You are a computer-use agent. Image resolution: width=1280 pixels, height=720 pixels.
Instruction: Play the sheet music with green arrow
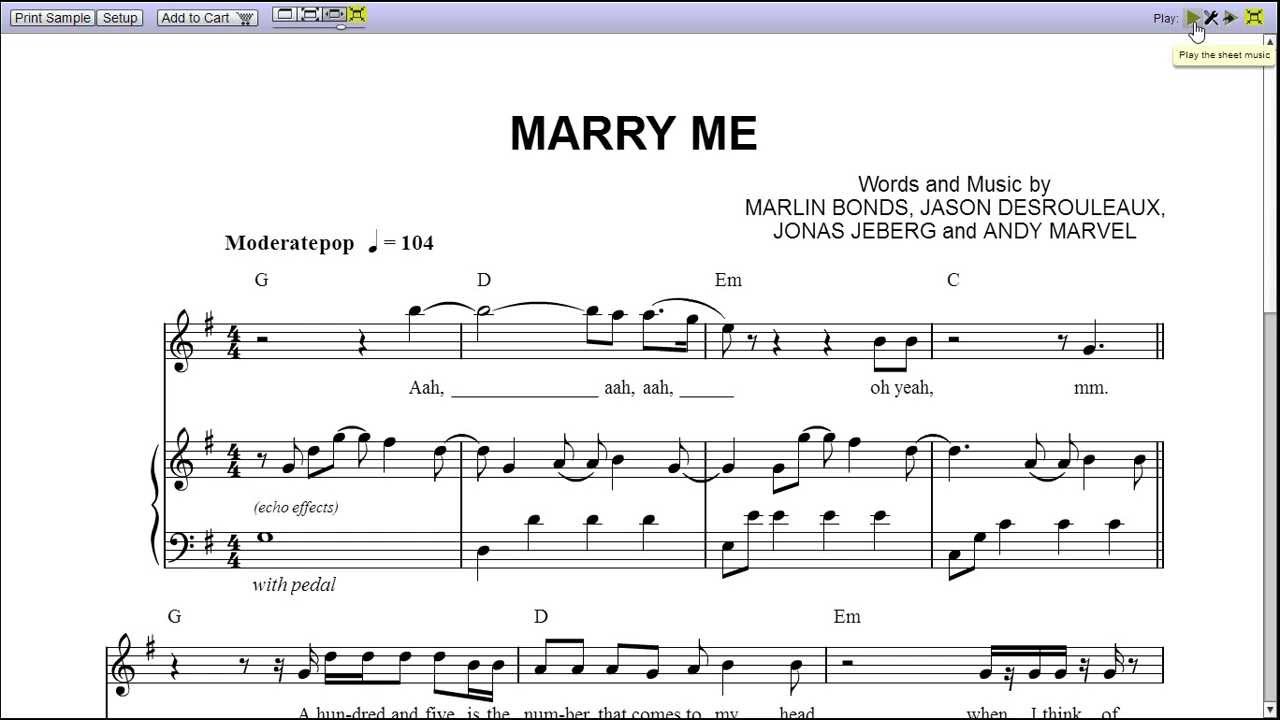pos(1193,17)
